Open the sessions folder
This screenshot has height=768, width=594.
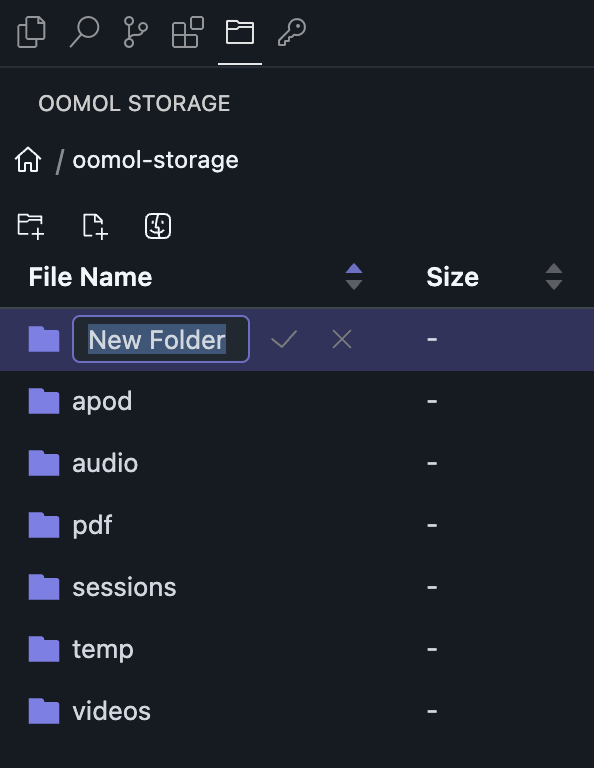(124, 587)
